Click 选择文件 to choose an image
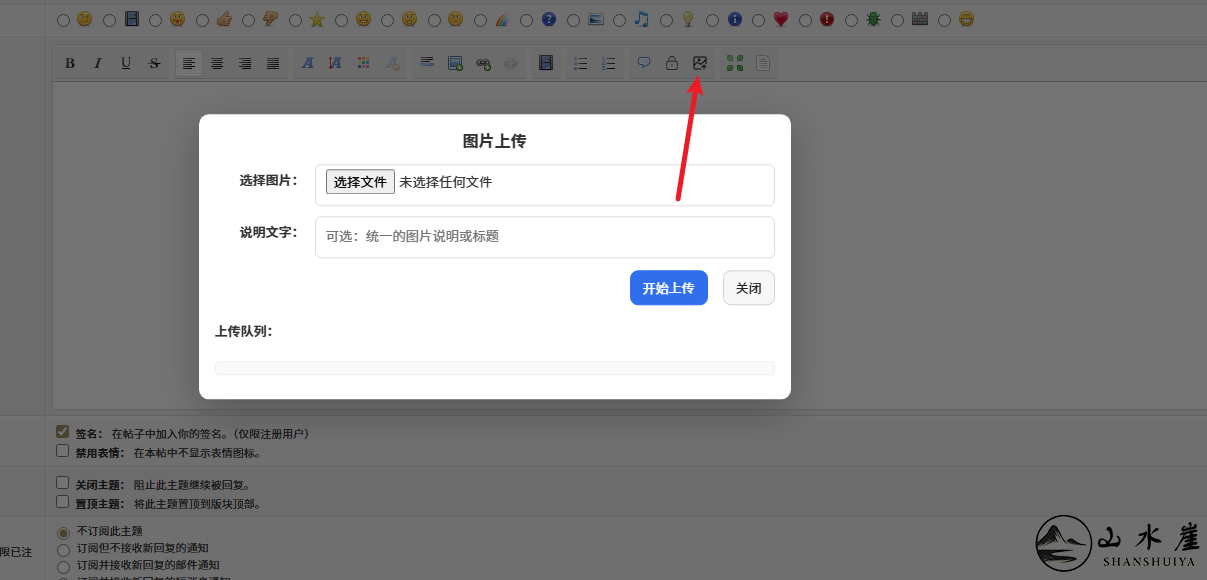This screenshot has height=580, width=1207. pos(359,180)
